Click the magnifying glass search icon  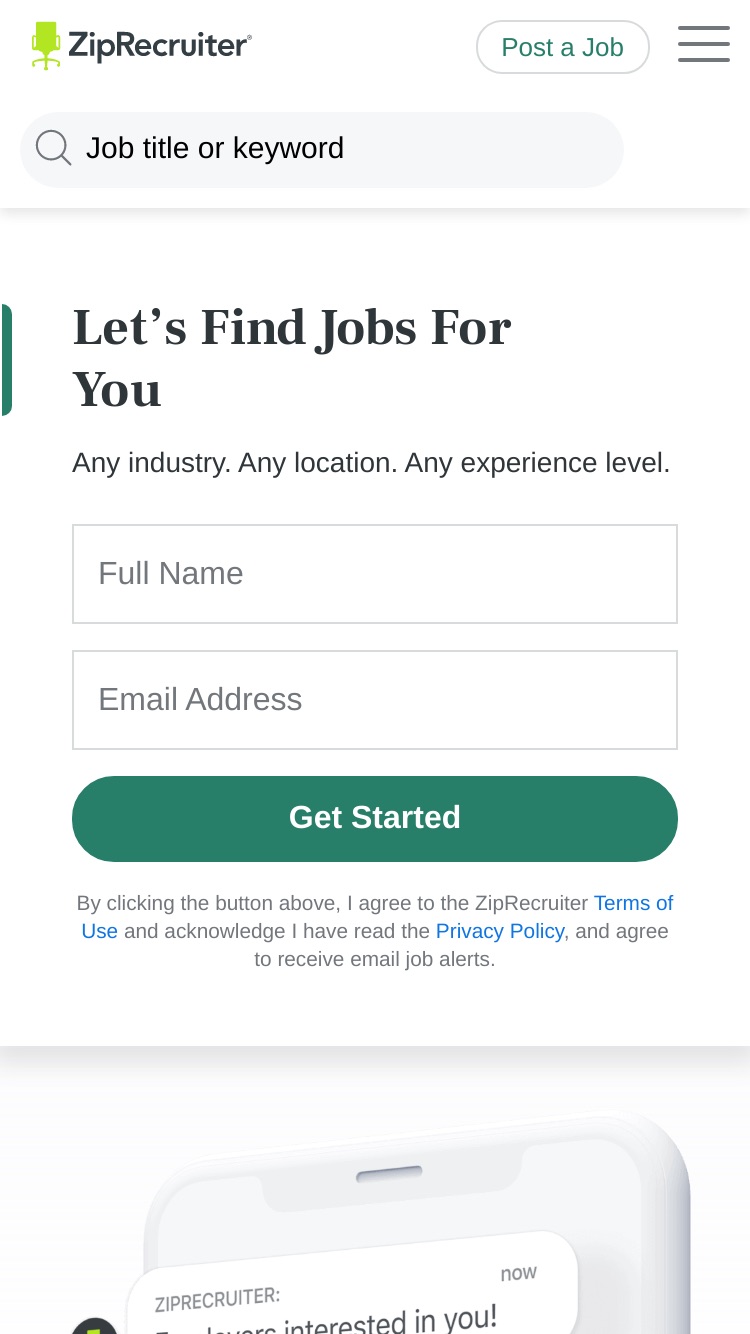54,148
